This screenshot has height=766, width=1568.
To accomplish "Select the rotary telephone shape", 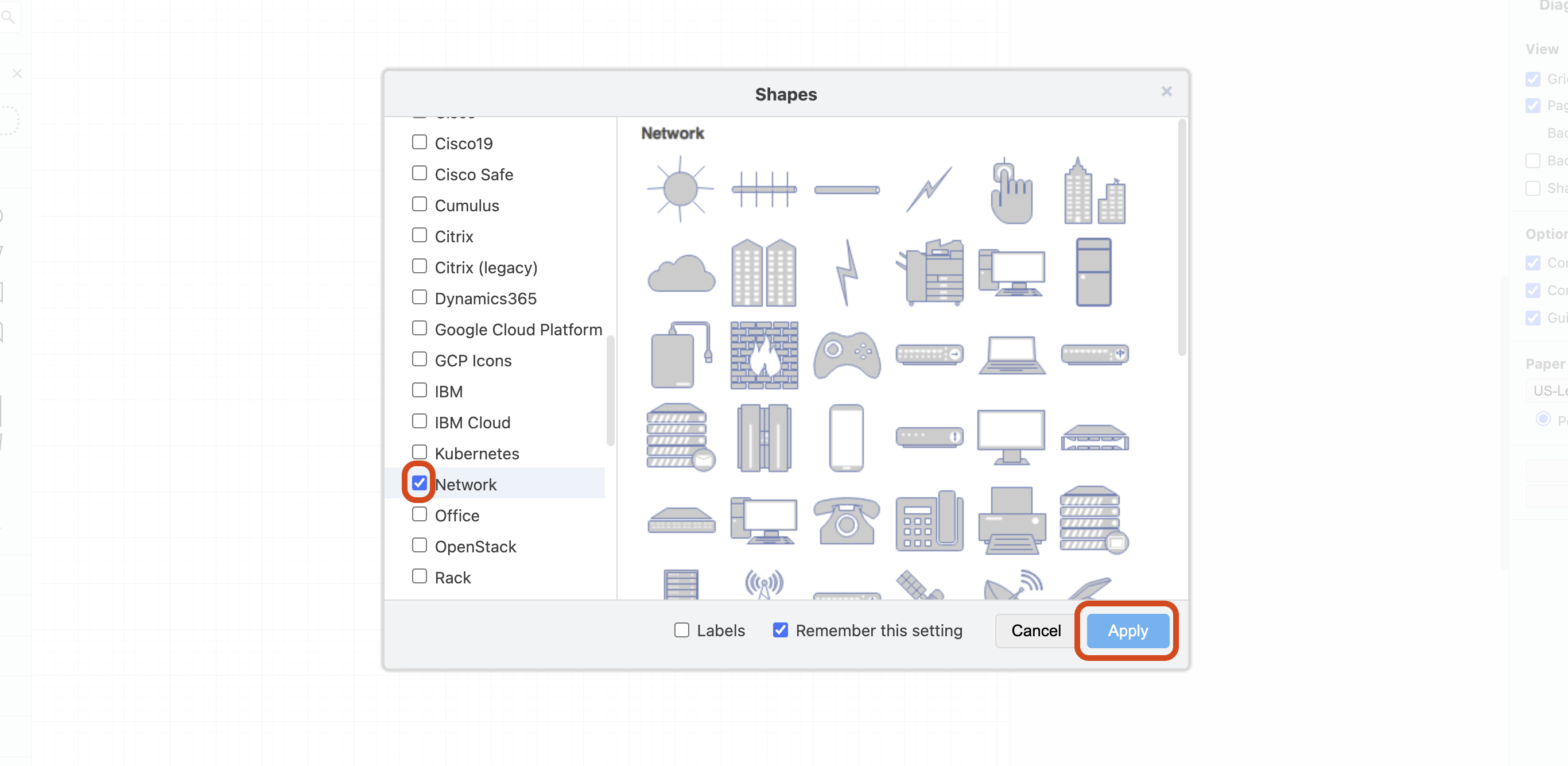I will pos(847,521).
